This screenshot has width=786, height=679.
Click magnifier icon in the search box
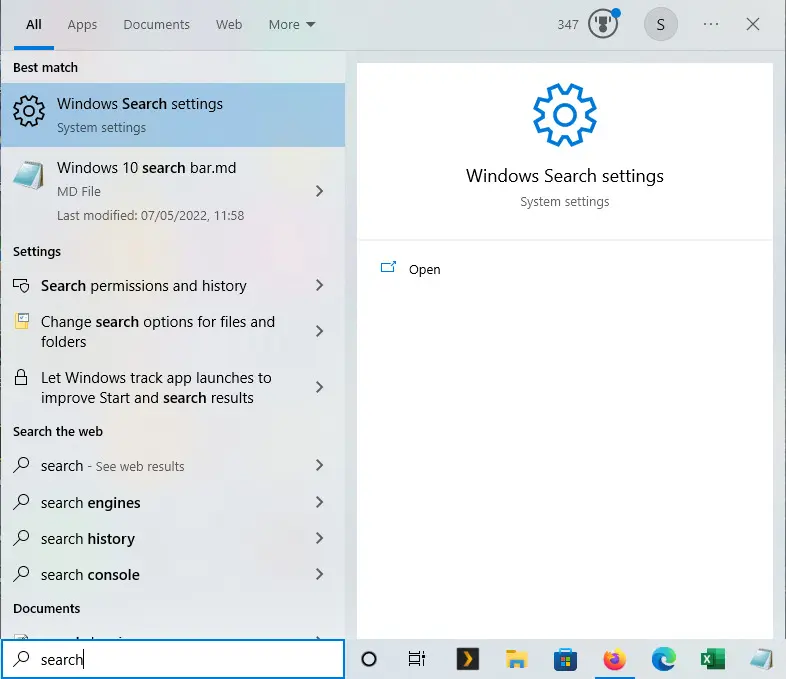click(x=21, y=659)
